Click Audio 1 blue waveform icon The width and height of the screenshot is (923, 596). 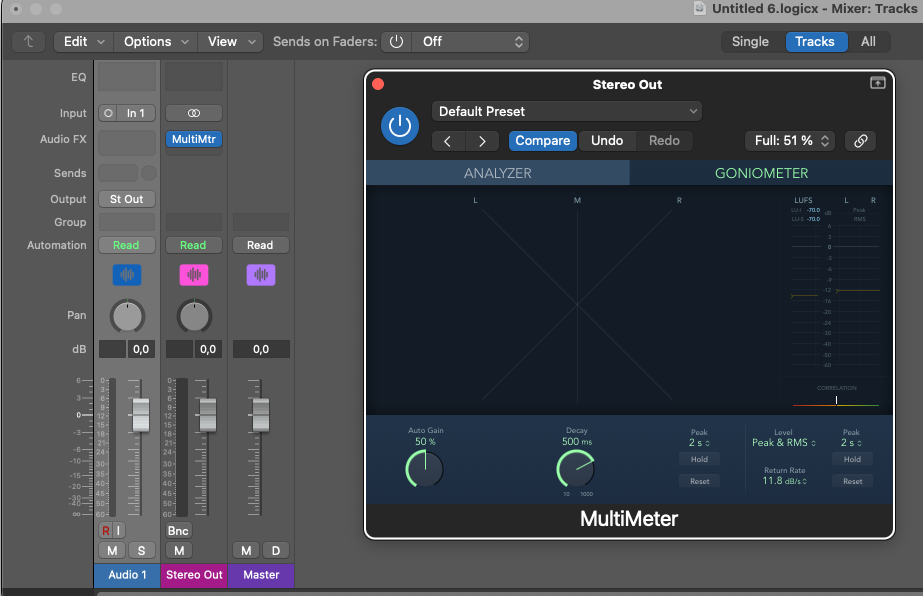click(127, 274)
